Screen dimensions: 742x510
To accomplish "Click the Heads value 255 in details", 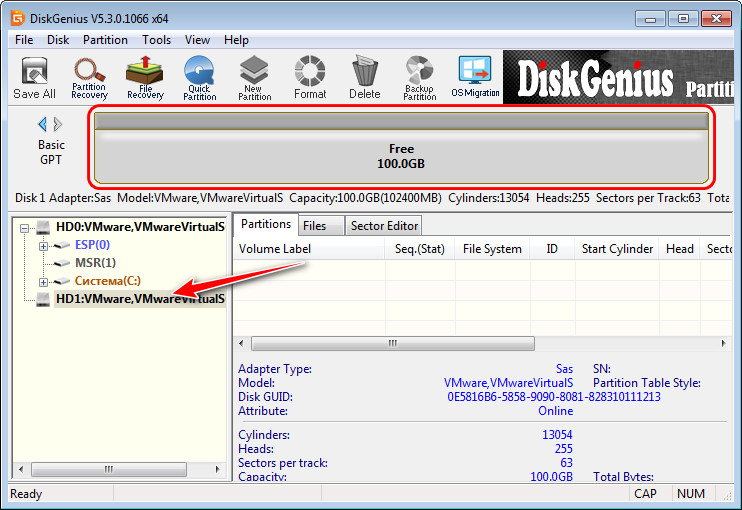I will [564, 448].
